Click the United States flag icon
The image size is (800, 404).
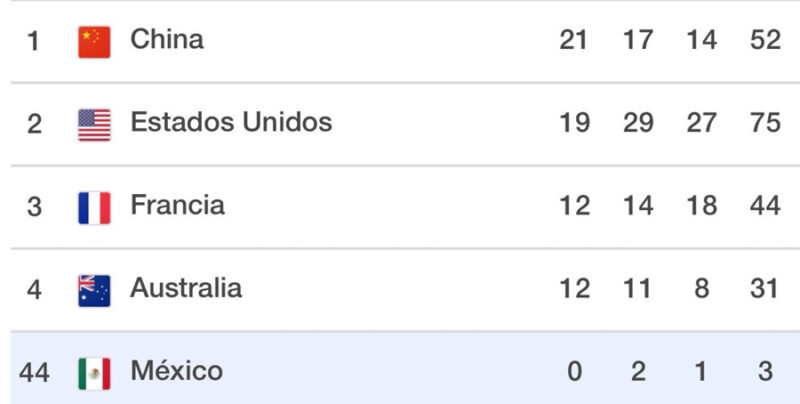click(x=94, y=124)
